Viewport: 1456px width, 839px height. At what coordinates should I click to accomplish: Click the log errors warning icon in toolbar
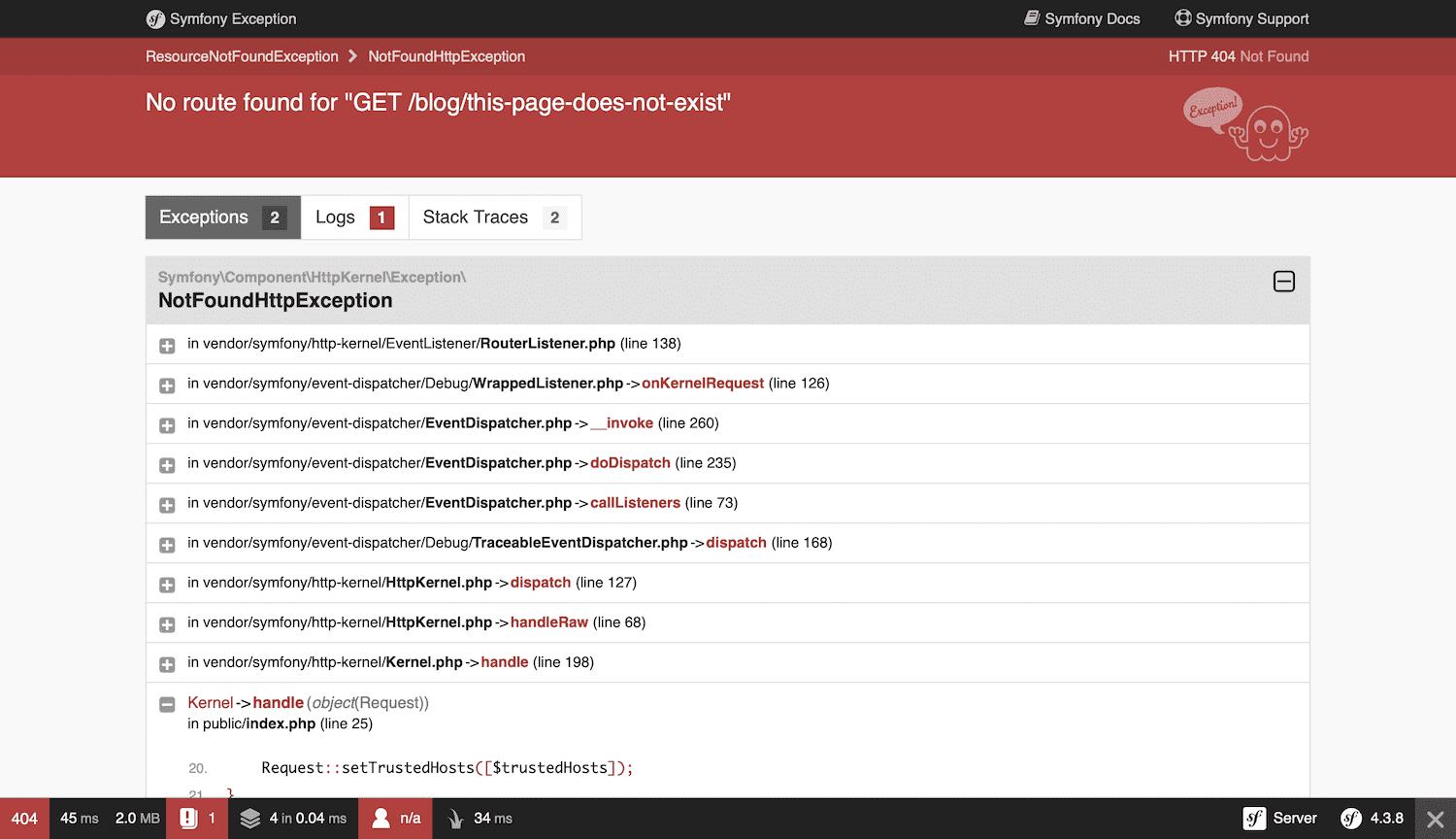[188, 819]
